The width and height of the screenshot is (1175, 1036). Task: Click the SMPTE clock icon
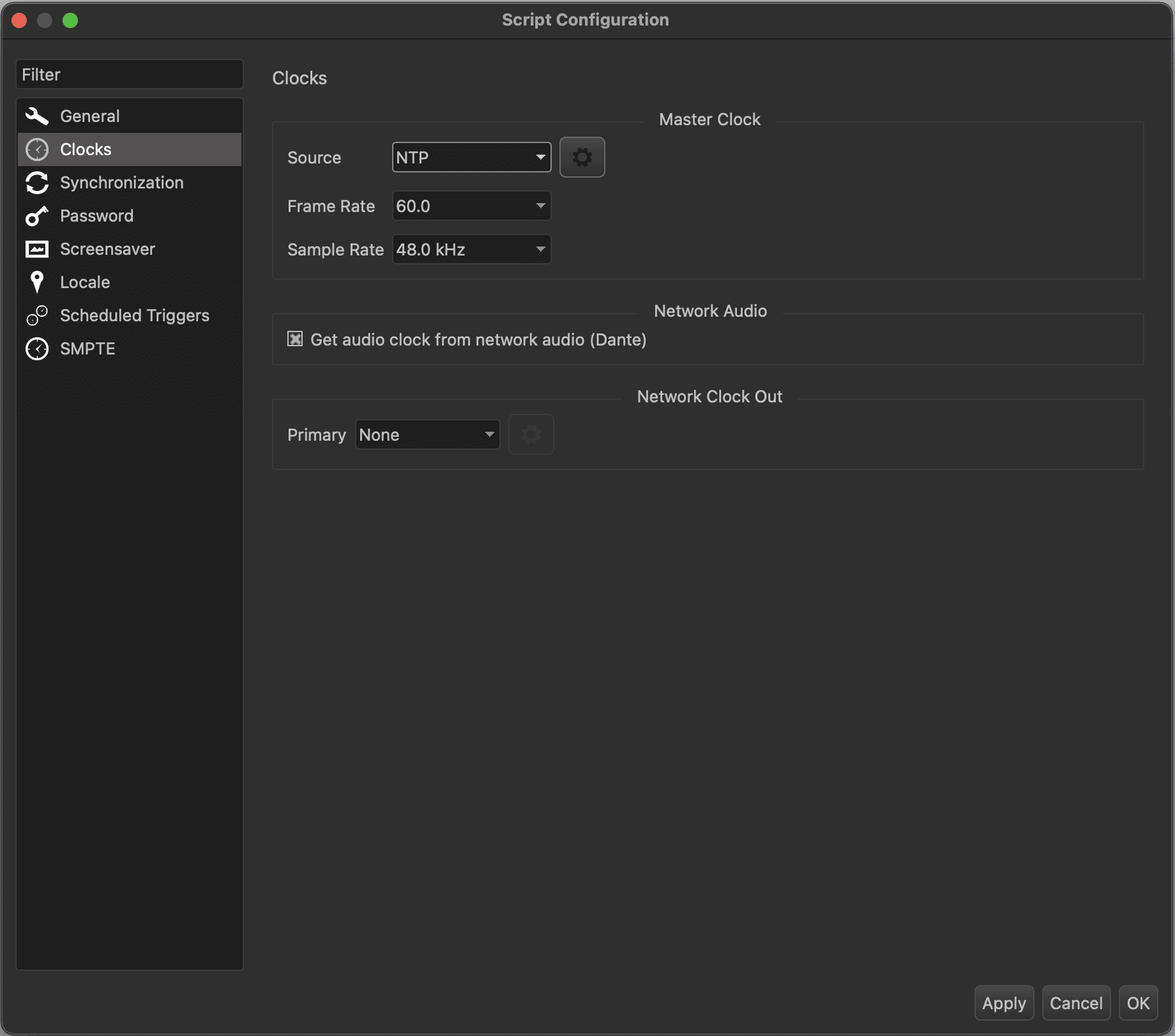click(x=37, y=349)
